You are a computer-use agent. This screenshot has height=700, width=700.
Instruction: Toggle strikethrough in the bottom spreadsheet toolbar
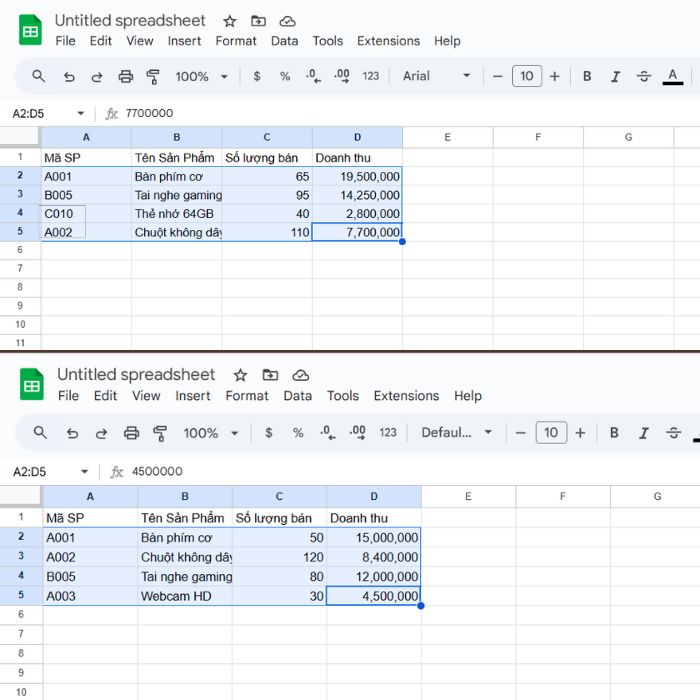pyautogui.click(x=673, y=433)
